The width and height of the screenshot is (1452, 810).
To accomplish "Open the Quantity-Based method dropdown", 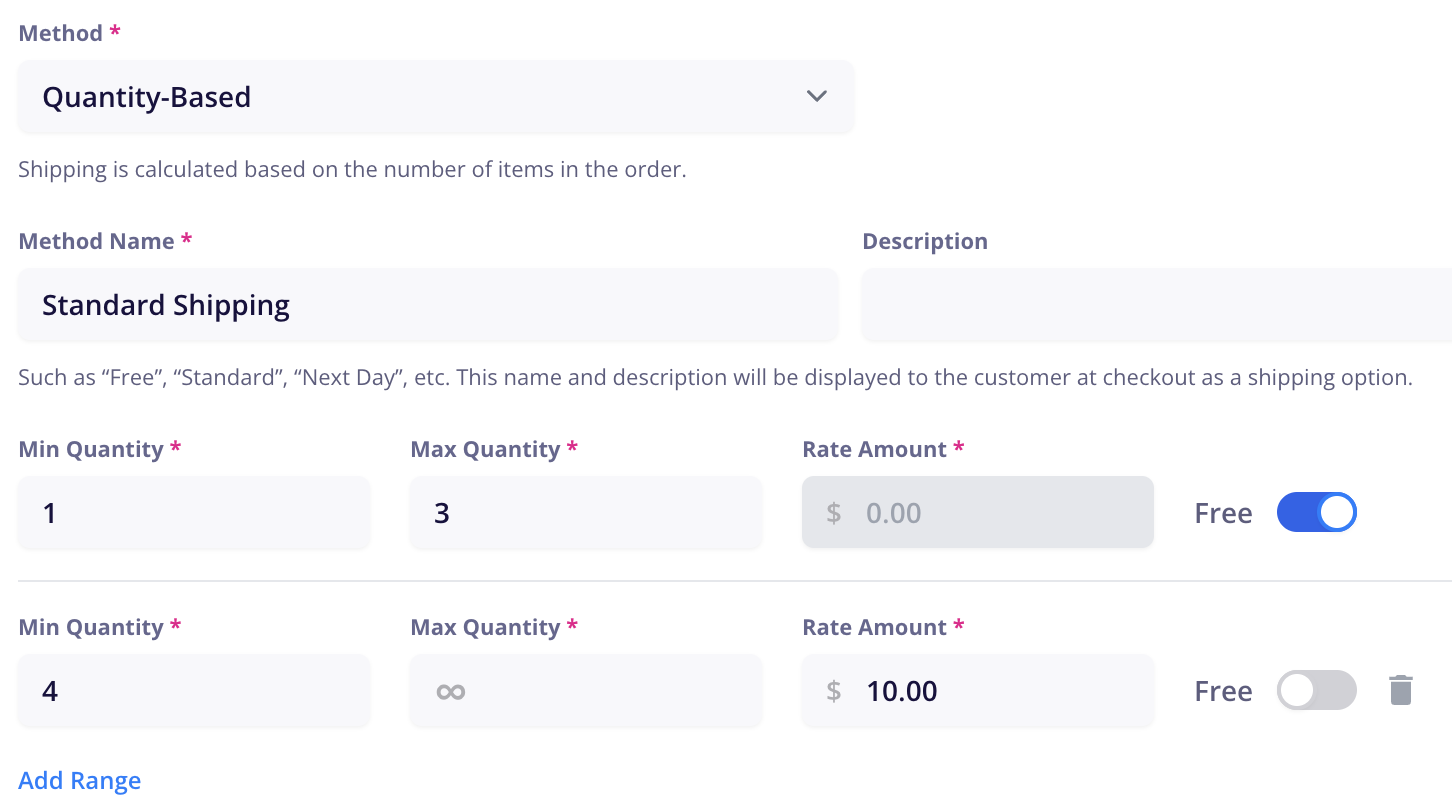I will coord(436,97).
